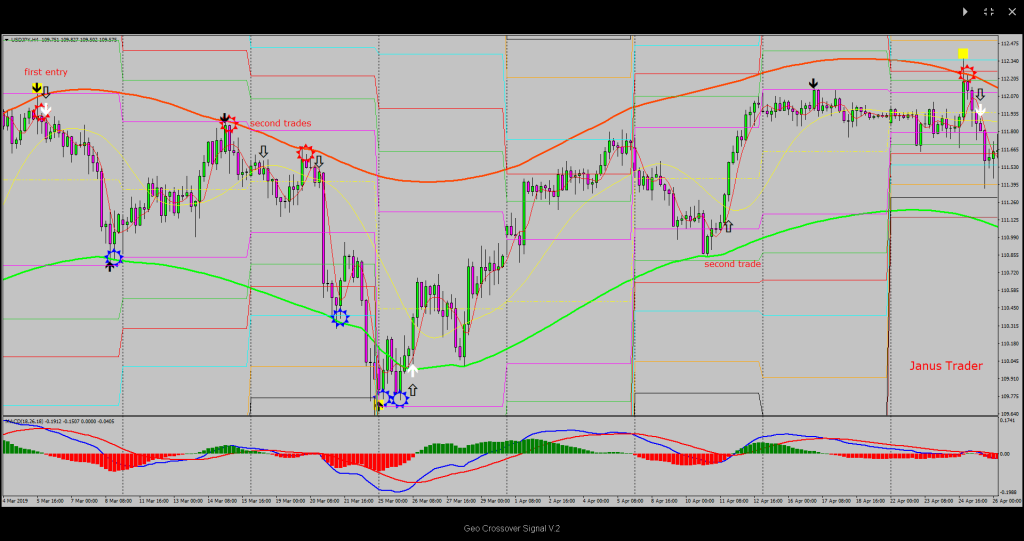Click the red gear signal under yellow square
Viewport: 1024px width, 541px height.
click(x=967, y=74)
